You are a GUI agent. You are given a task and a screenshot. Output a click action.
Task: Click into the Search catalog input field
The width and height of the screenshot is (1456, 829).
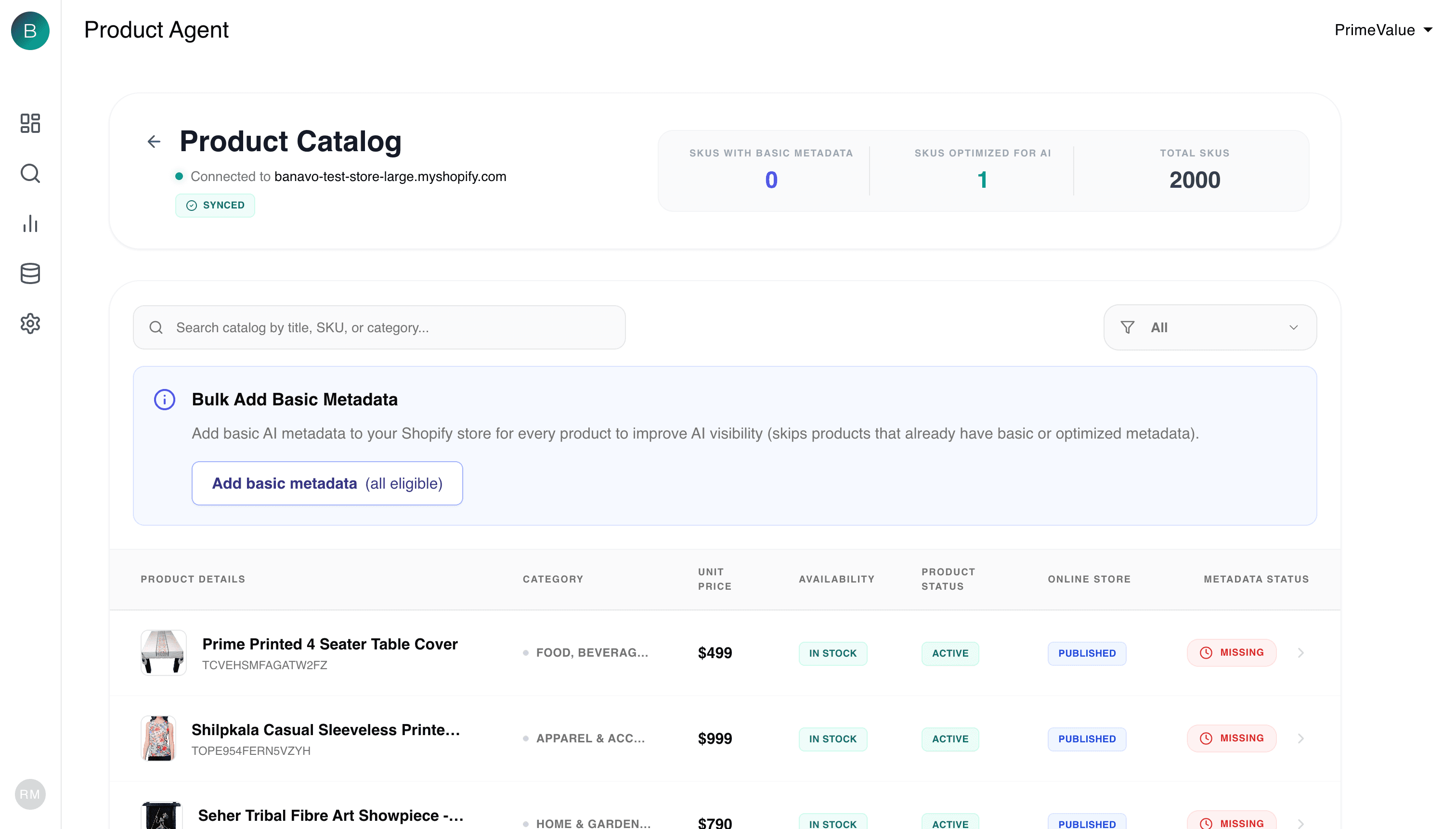[379, 327]
